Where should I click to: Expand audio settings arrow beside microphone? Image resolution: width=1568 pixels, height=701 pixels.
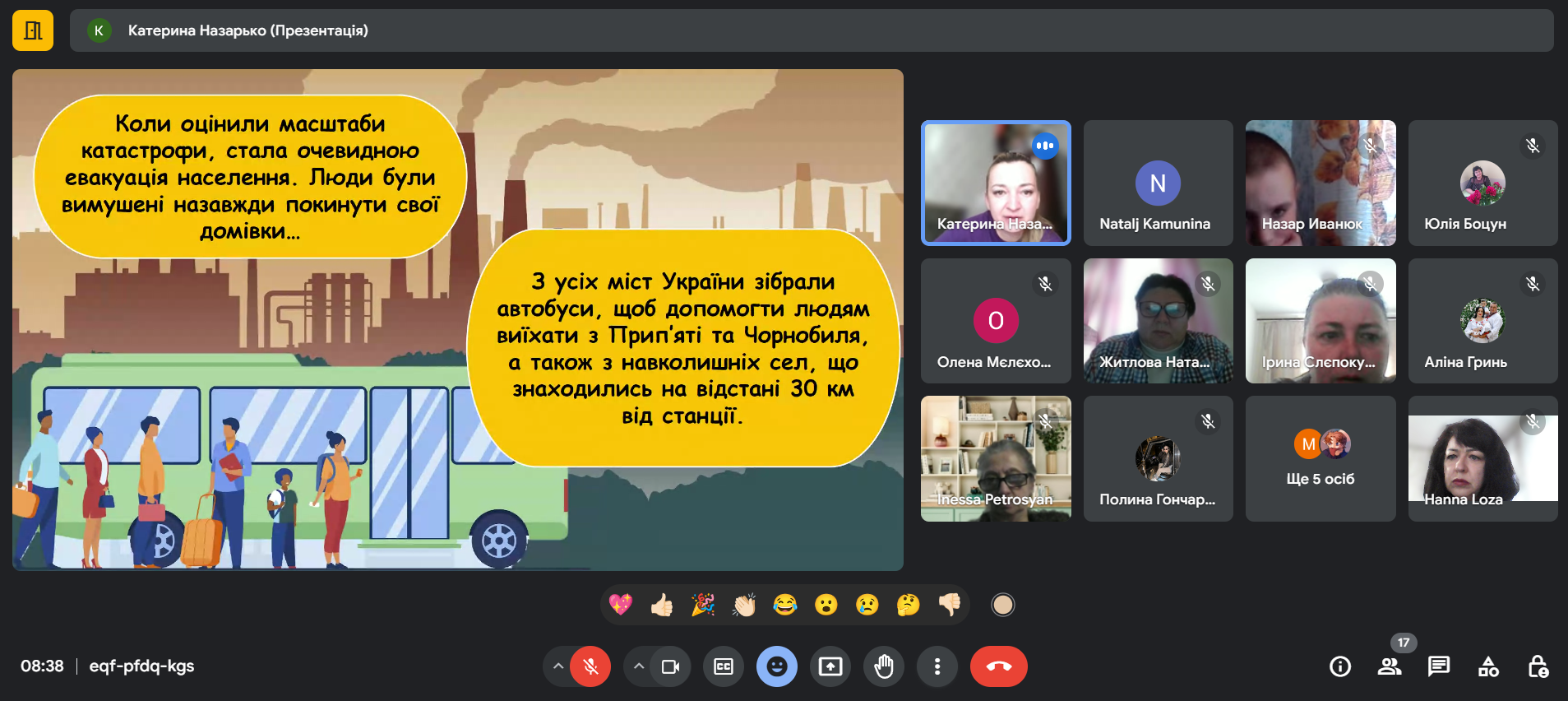coord(558,666)
